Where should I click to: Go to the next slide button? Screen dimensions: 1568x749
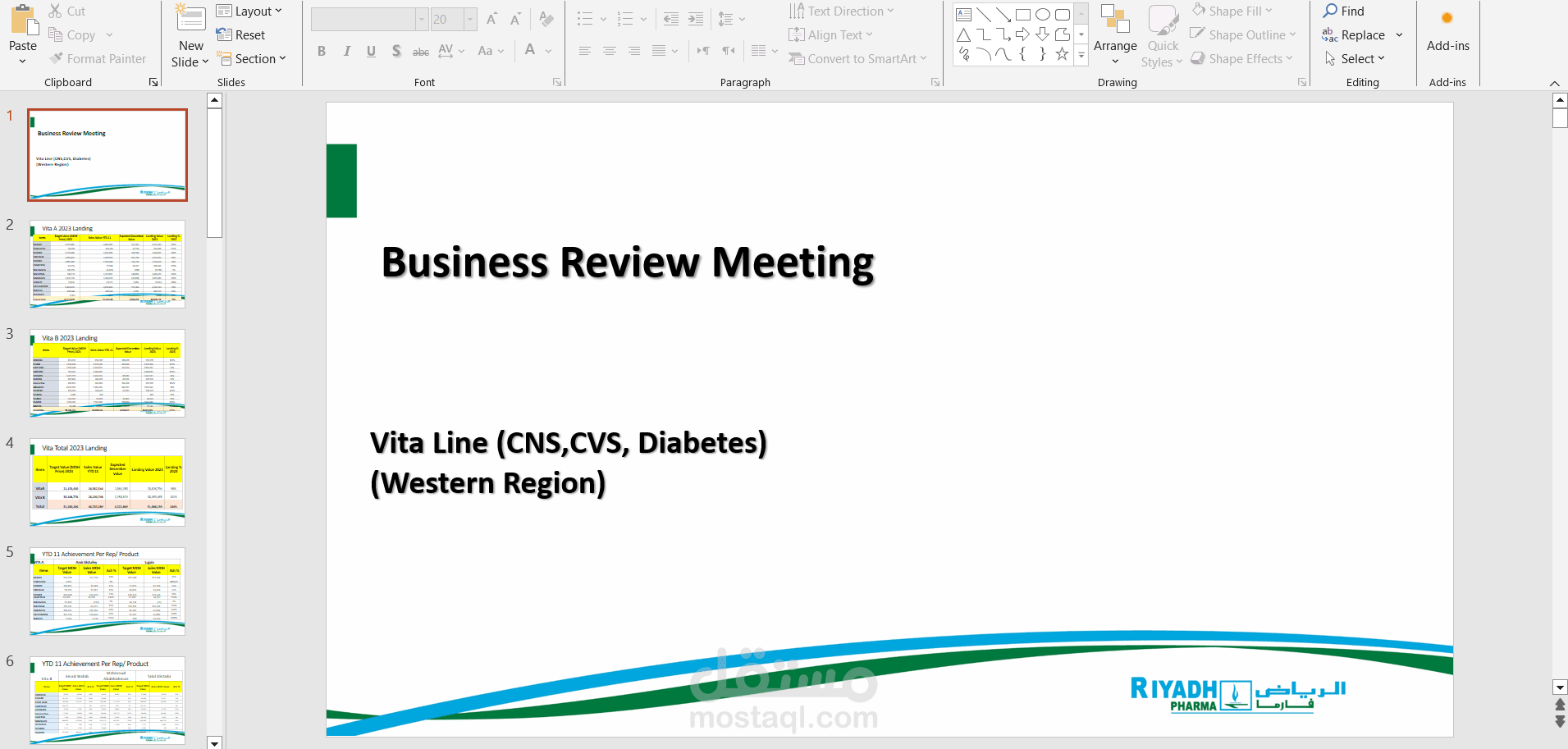point(1560,722)
